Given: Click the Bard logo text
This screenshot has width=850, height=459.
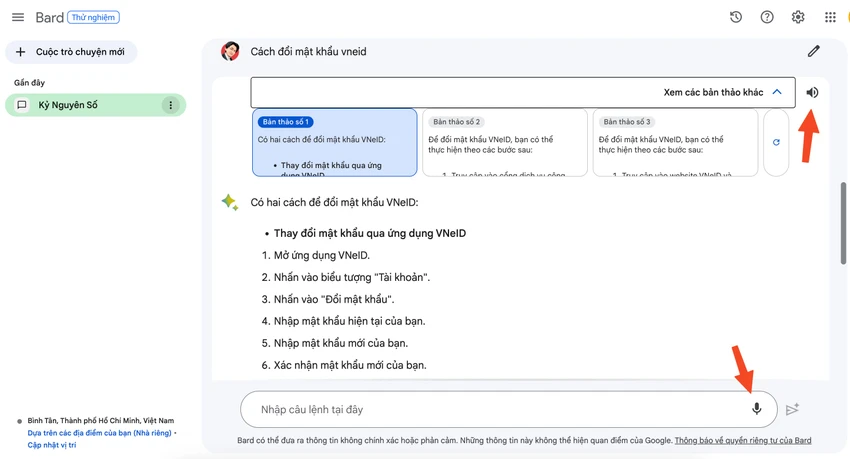Looking at the screenshot, I should pyautogui.click(x=49, y=17).
